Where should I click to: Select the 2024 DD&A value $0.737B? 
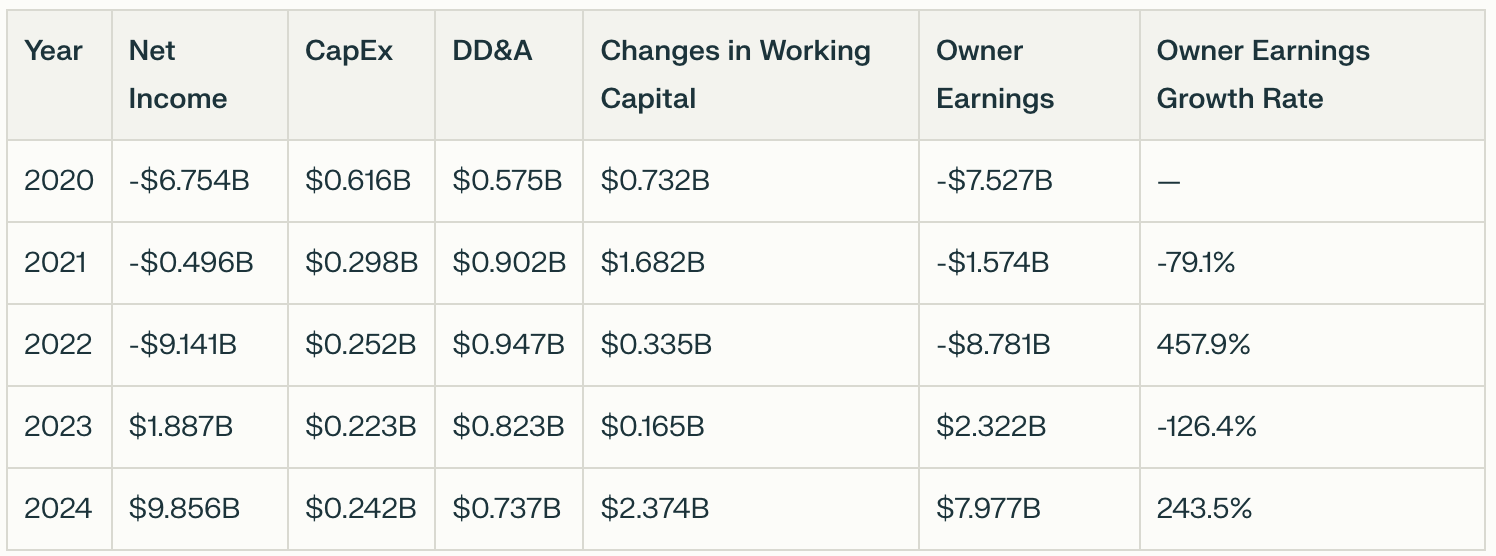pos(507,509)
